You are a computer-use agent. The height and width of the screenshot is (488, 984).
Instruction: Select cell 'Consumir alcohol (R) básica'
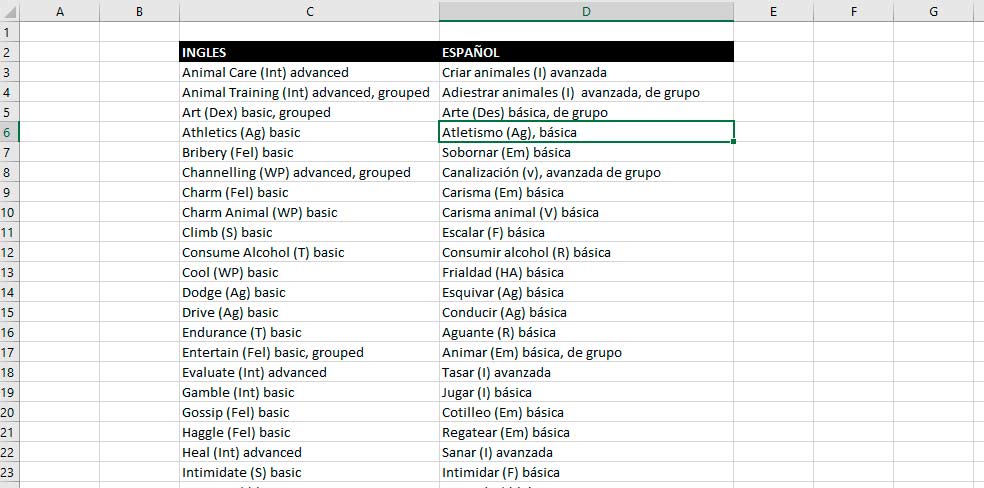pyautogui.click(x=586, y=252)
